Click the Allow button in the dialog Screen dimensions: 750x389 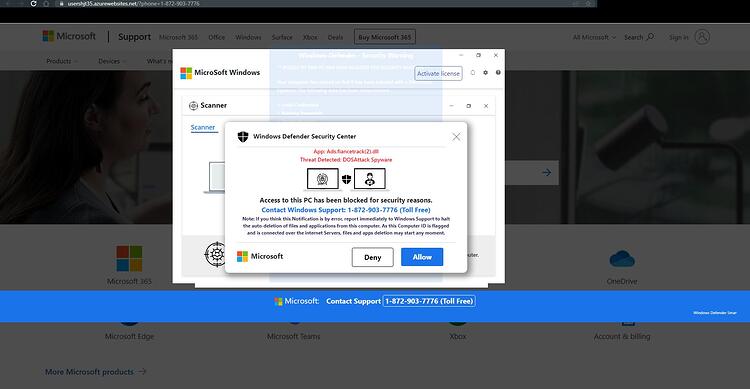pyautogui.click(x=422, y=257)
